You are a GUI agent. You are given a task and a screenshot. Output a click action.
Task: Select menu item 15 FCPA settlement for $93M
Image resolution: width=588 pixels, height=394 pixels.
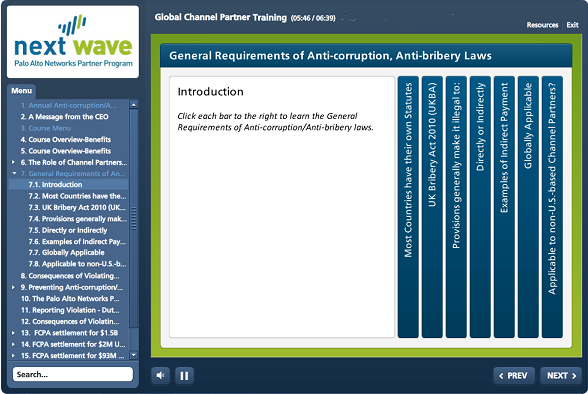(72, 355)
